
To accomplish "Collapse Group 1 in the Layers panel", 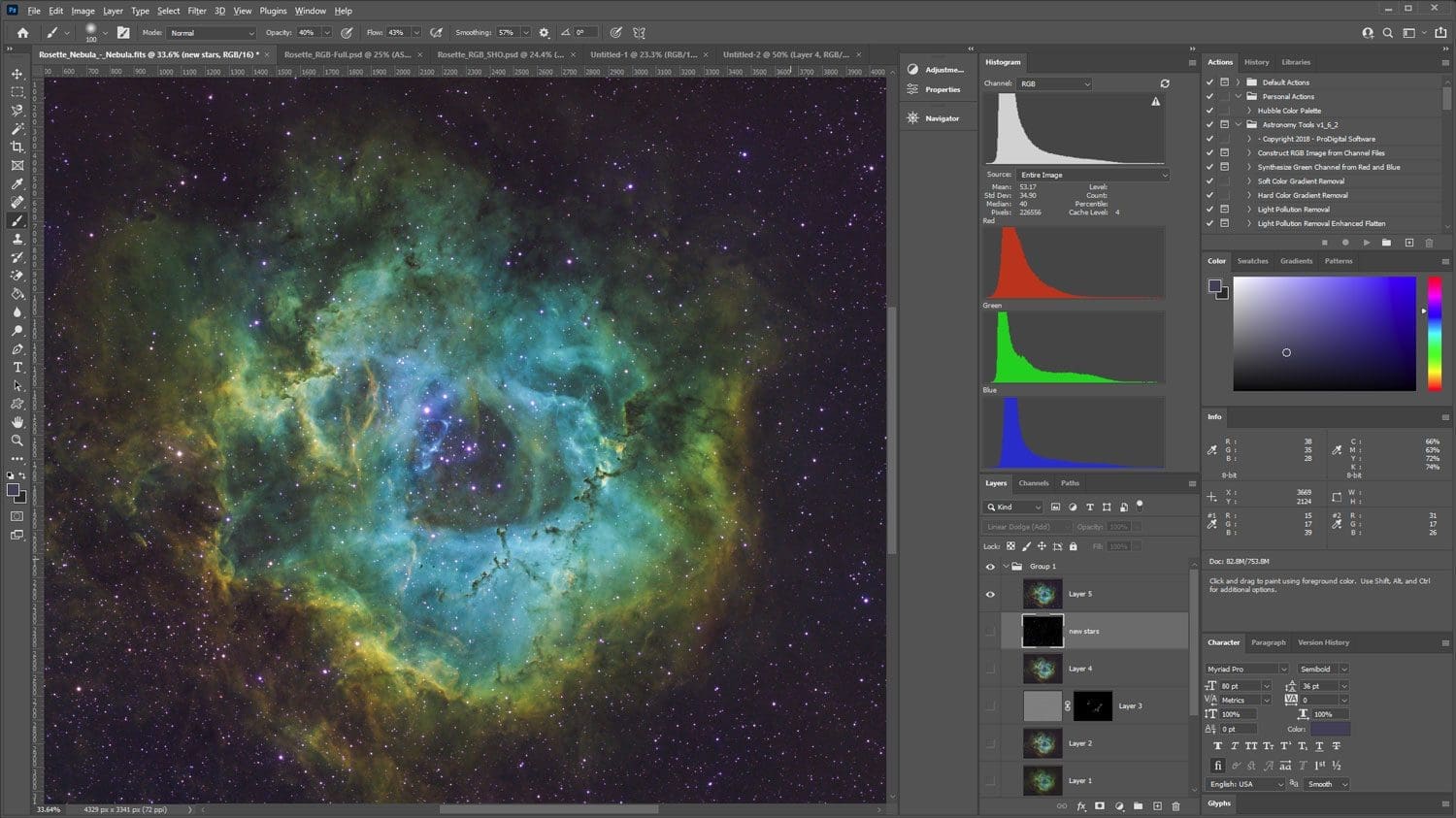I will tap(1006, 567).
